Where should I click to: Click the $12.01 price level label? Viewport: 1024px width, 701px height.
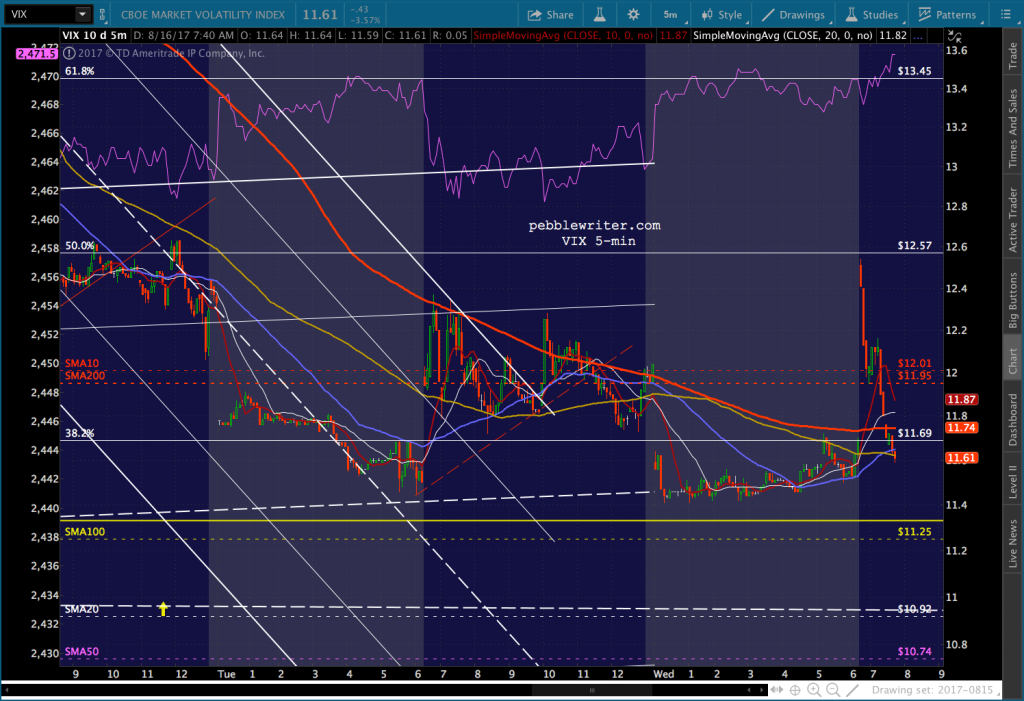click(x=914, y=363)
